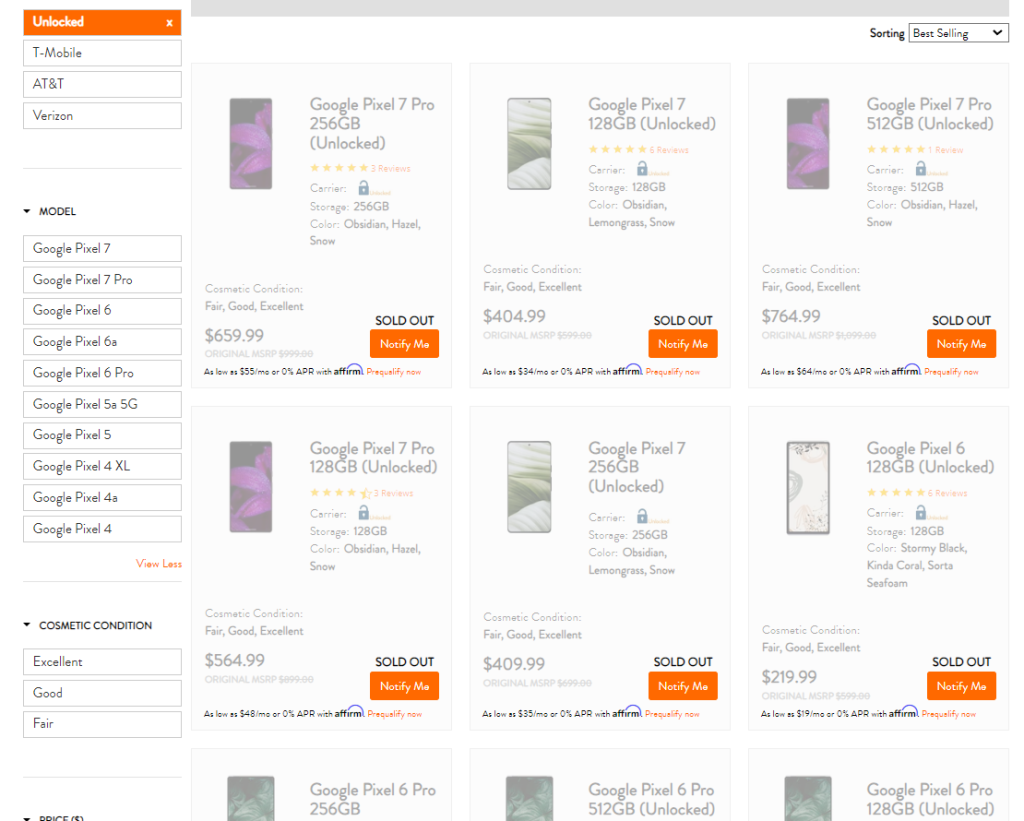Click unlocked carrier lock icon on Pixel 6 128GB

(921, 513)
